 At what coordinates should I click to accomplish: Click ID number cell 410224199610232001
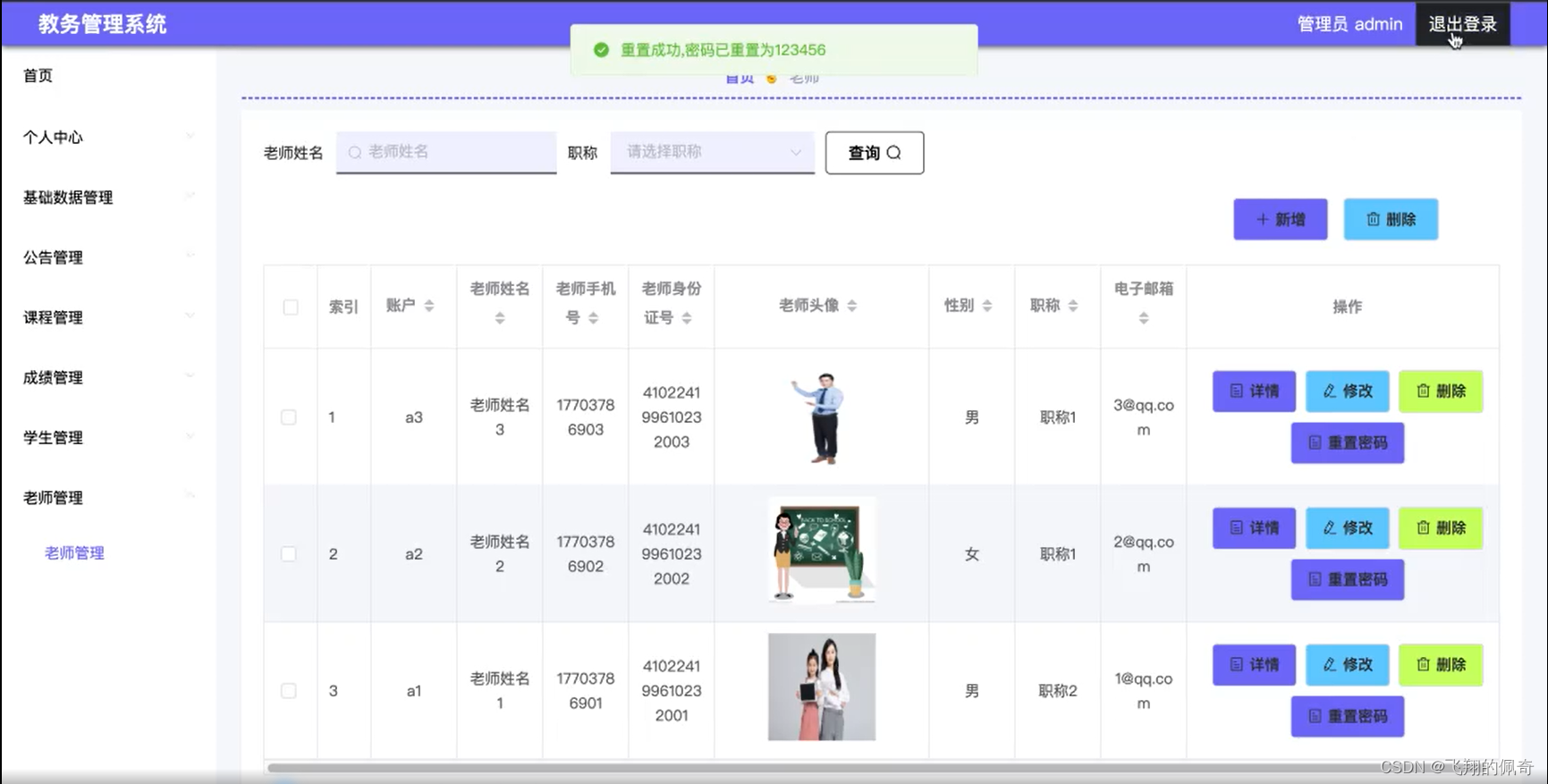(x=672, y=691)
